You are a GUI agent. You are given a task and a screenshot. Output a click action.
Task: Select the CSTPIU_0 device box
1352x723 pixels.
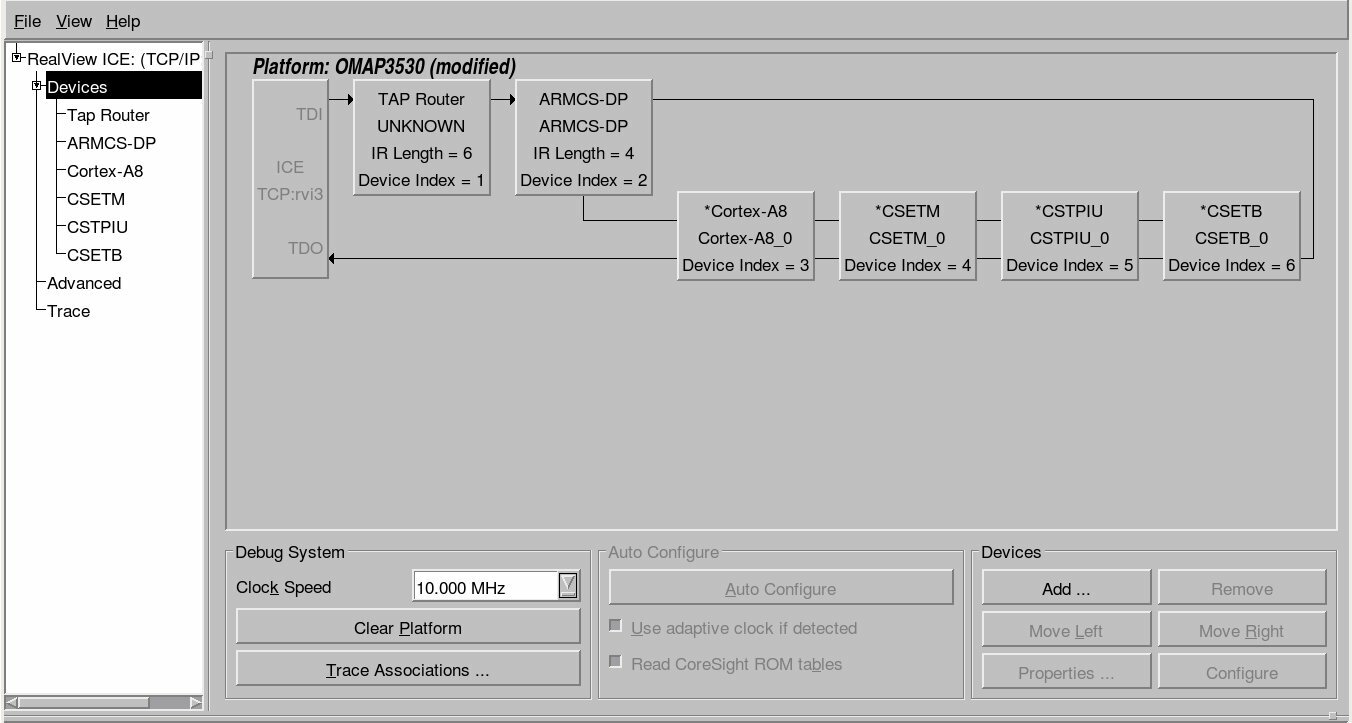coord(1069,237)
